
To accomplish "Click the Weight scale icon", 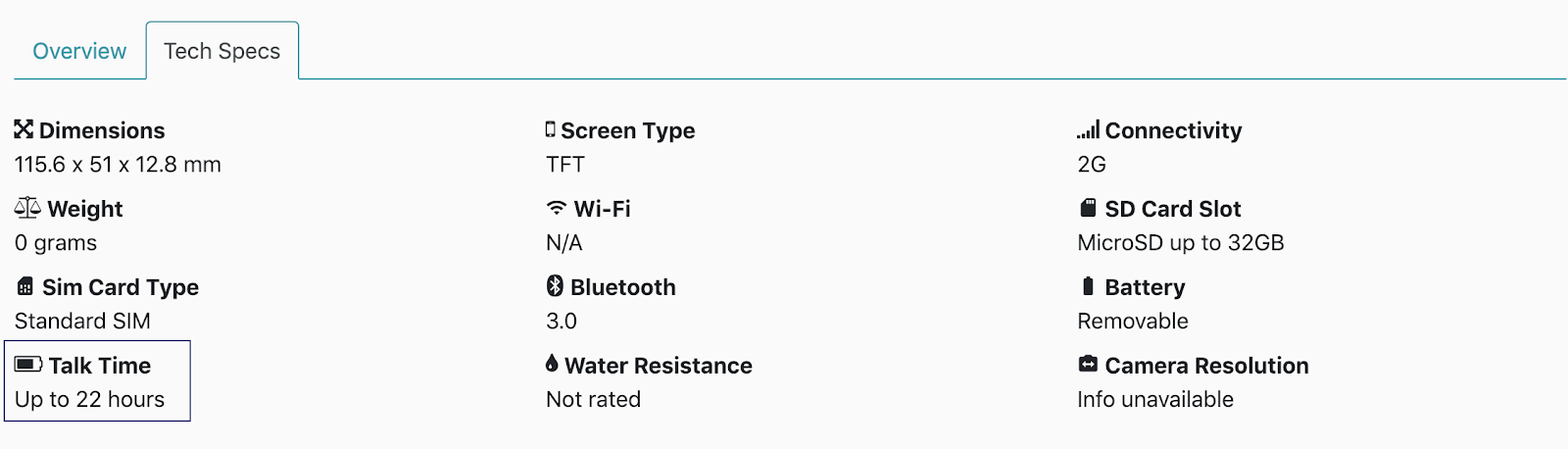I will pos(27,208).
